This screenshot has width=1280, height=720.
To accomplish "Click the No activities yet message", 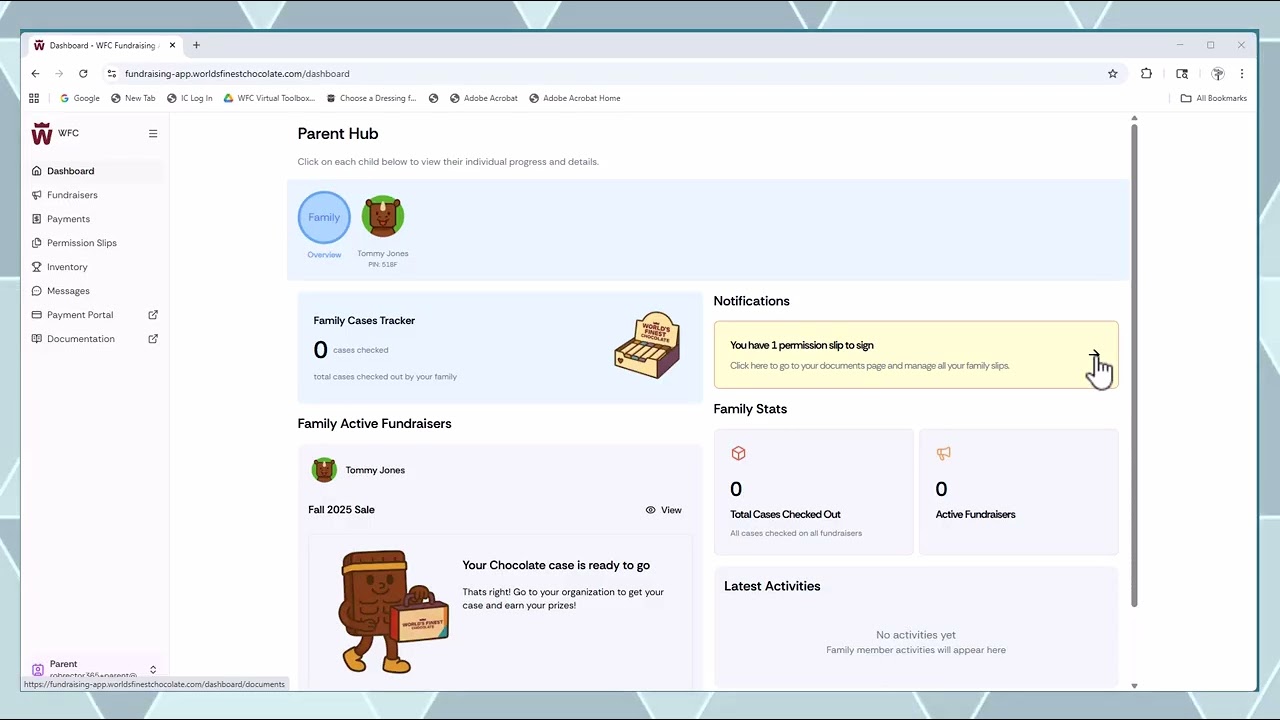I will point(916,635).
